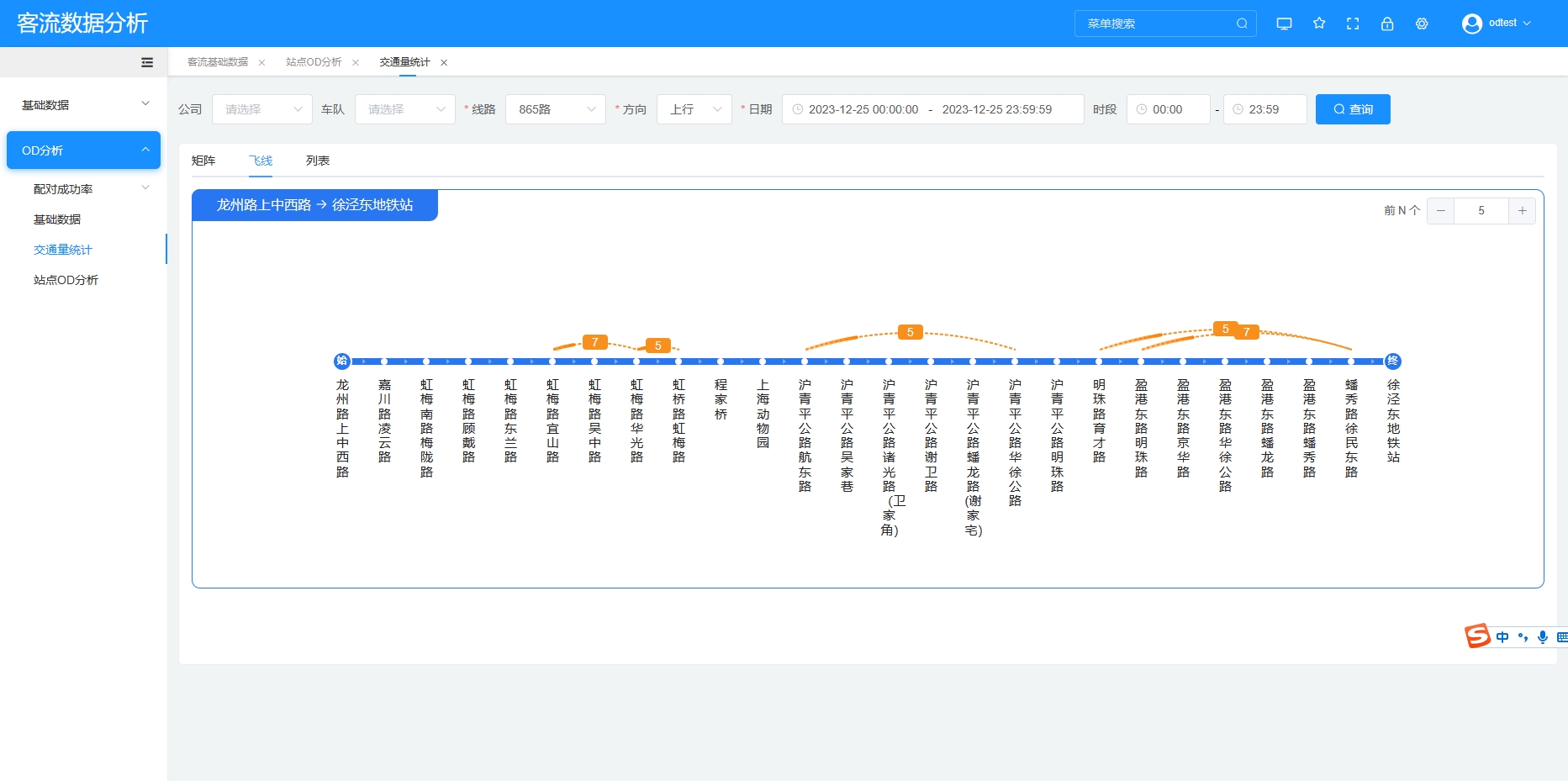Viewport: 1568px width, 781px height.
Task: Toggle Chinese input mode 中 icon
Action: (x=1502, y=637)
